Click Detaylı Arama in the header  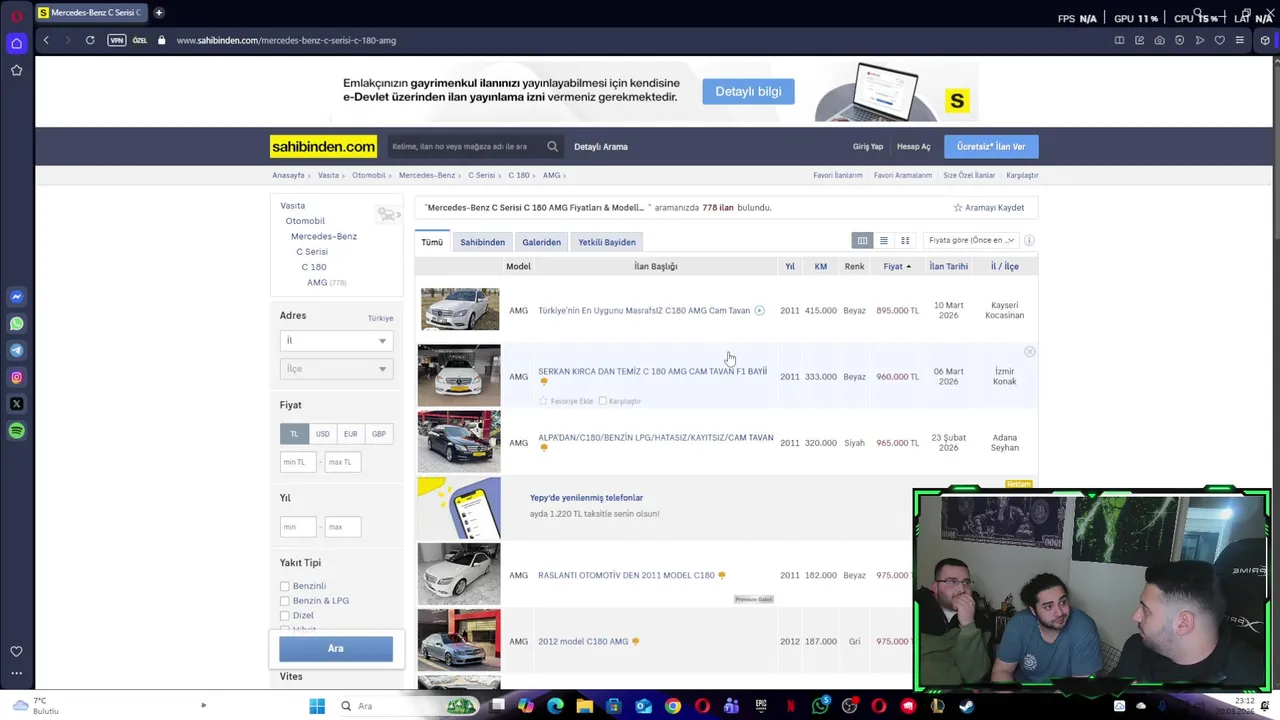(601, 146)
